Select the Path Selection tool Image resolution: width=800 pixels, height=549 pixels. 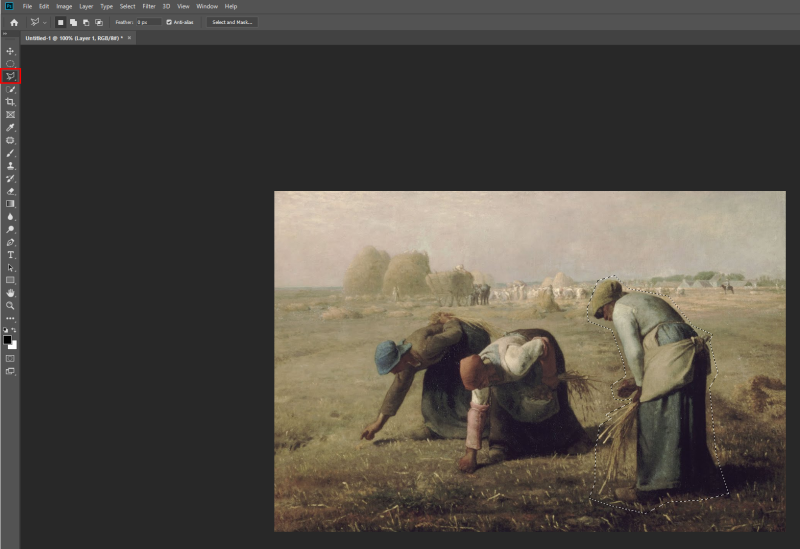pos(10,267)
